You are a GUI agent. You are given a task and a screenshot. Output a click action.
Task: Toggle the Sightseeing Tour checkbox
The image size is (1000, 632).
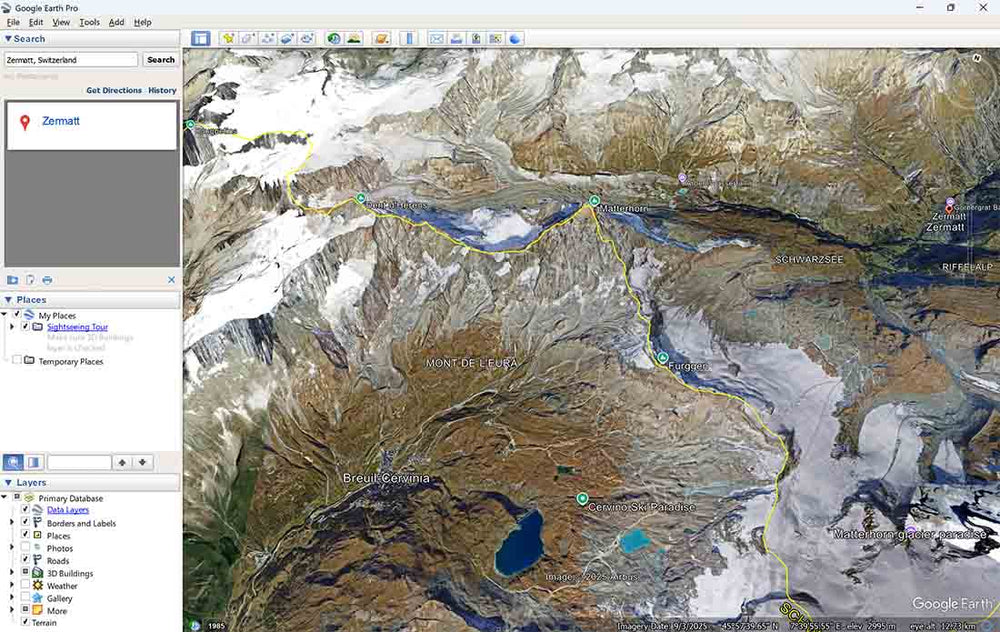pyautogui.click(x=26, y=326)
